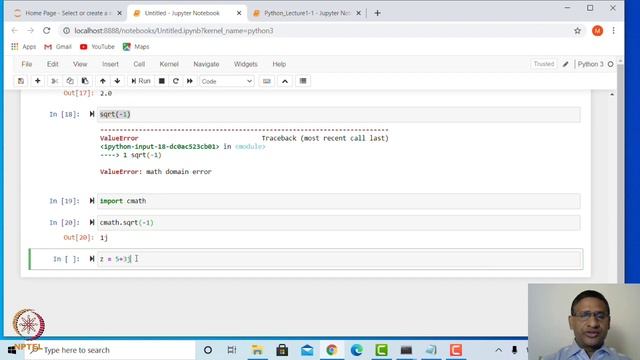The width and height of the screenshot is (640, 360).
Task: Click the ValueError: math domain error text
Action: coord(156,172)
